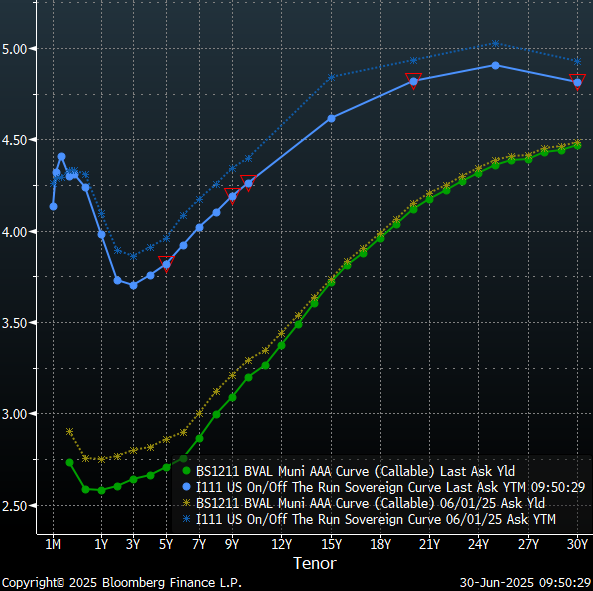Screen dimensions: 593x591
Task: Click the dotted blue star point at 25Y near 5.00
Action: pyautogui.click(x=495, y=43)
